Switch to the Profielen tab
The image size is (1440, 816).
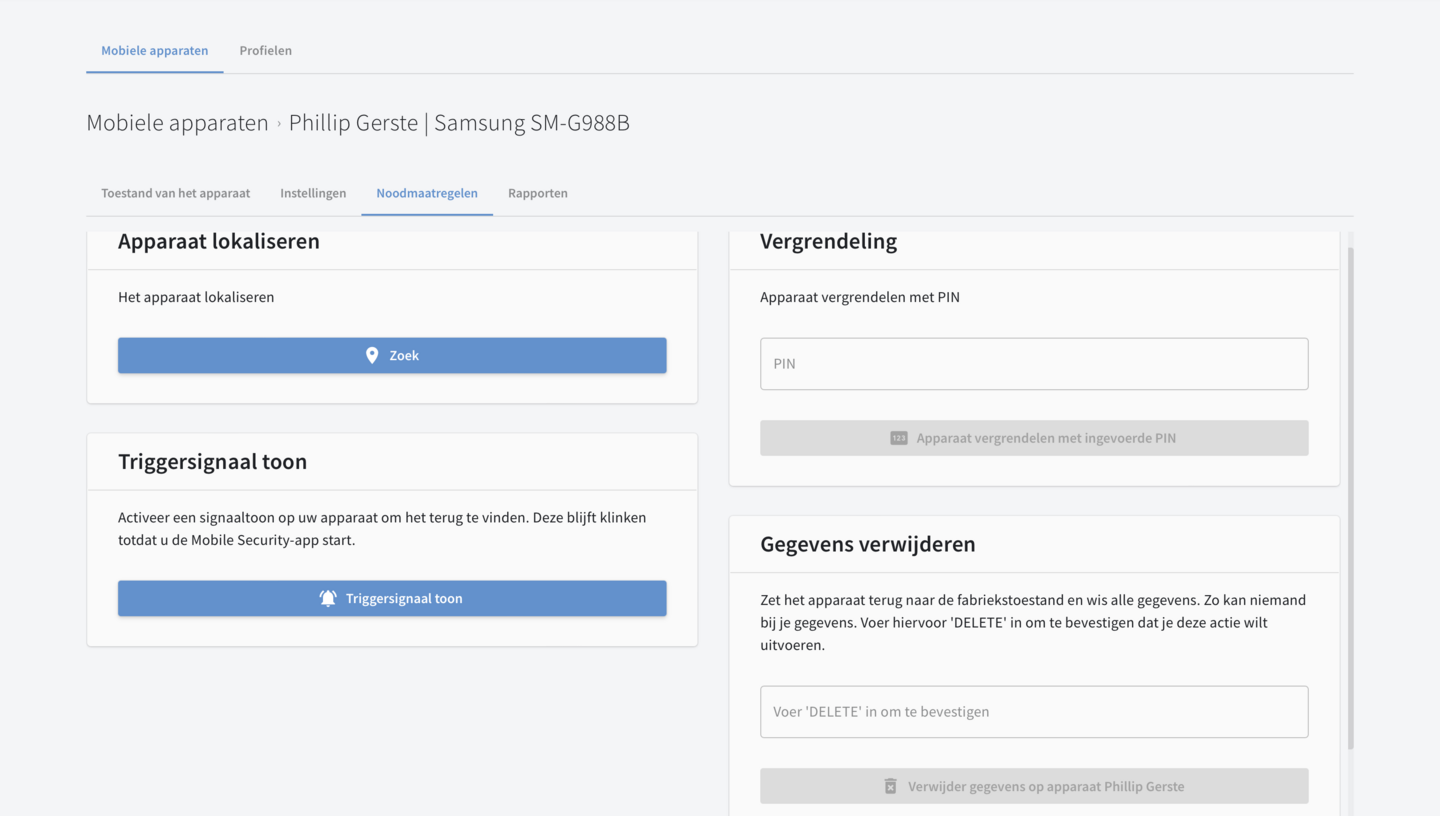(265, 51)
